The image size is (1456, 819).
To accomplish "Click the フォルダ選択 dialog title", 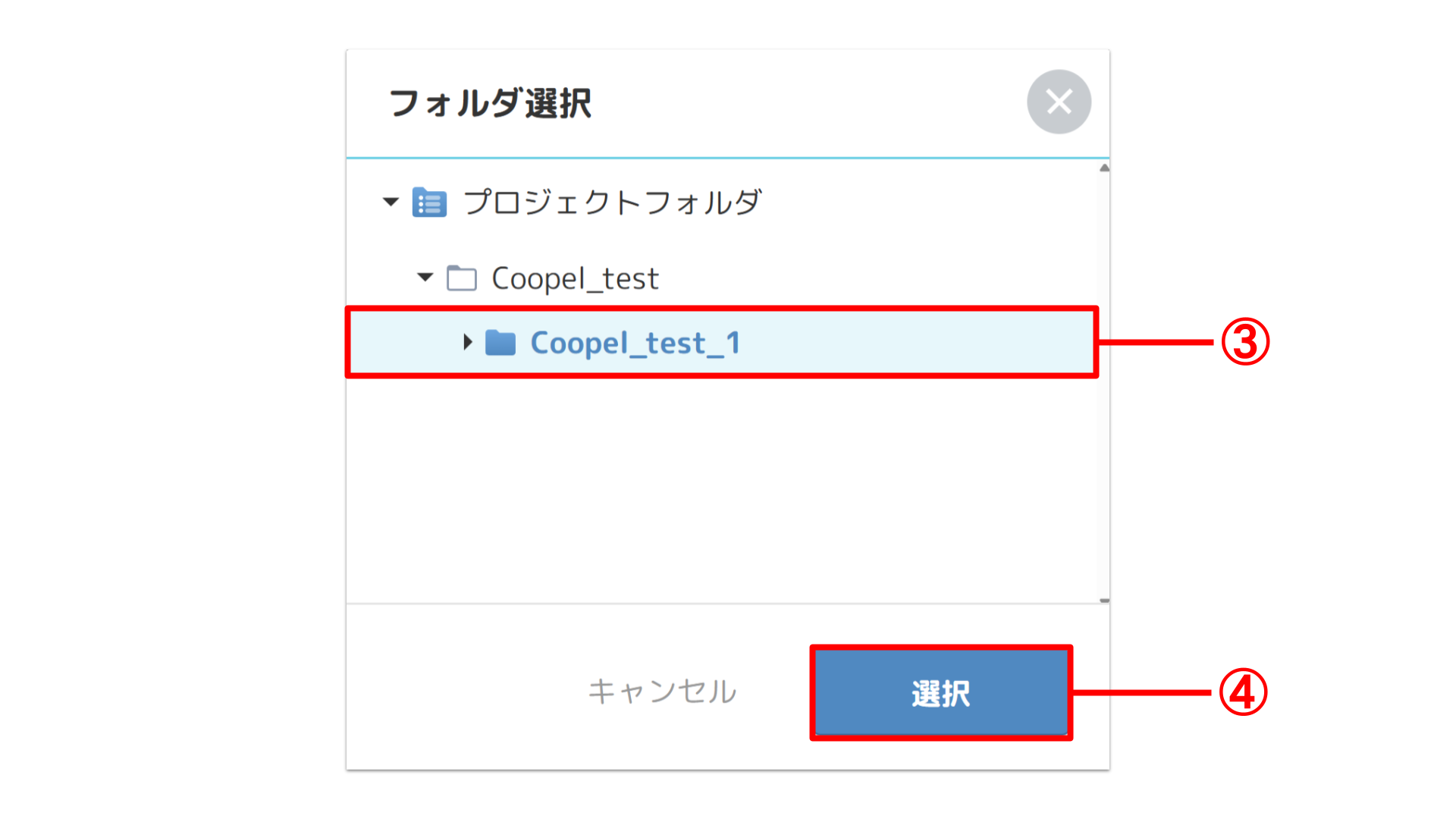I will click(490, 103).
